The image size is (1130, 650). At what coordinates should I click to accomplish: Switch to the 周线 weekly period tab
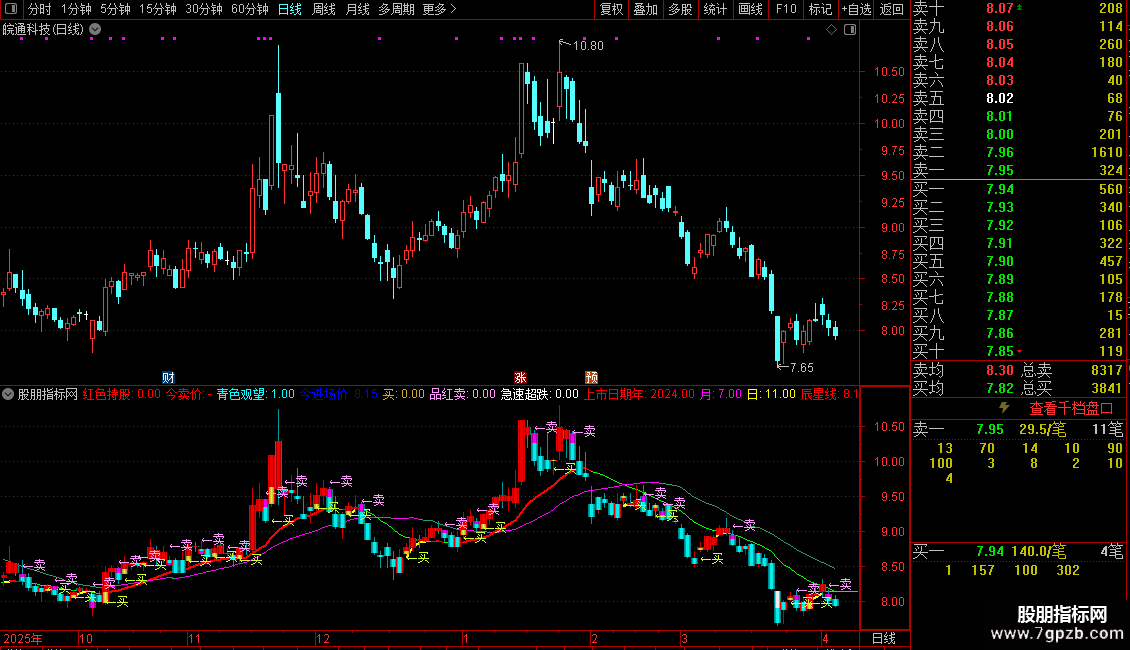324,9
